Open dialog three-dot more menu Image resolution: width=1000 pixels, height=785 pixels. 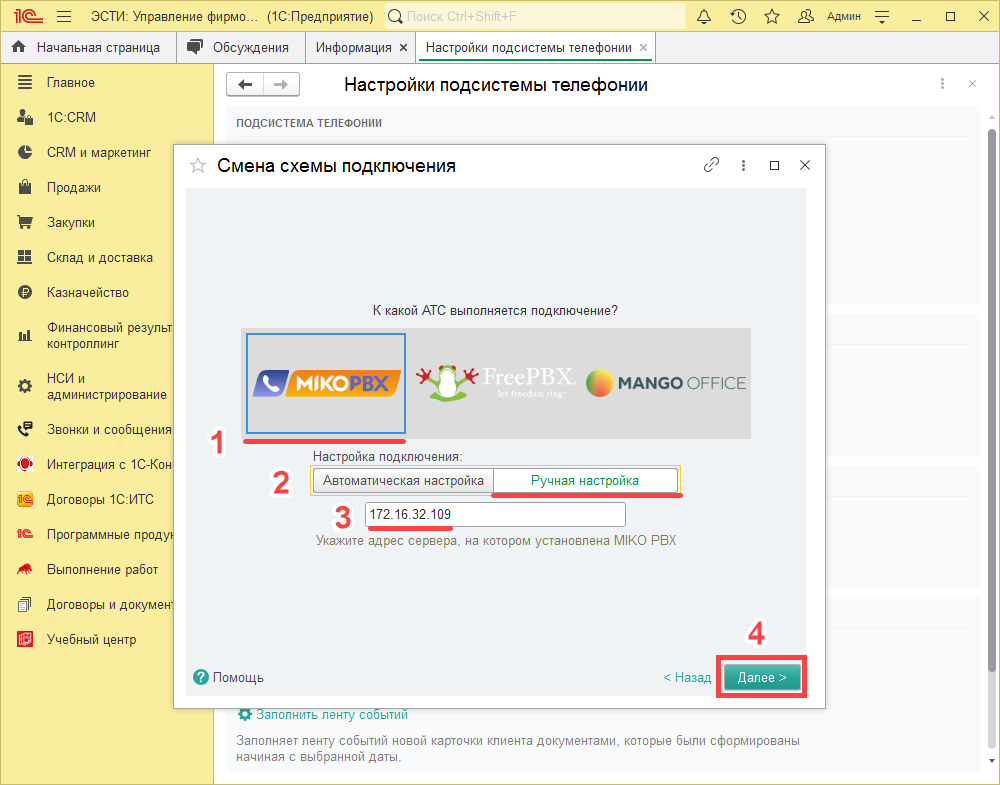tap(743, 165)
